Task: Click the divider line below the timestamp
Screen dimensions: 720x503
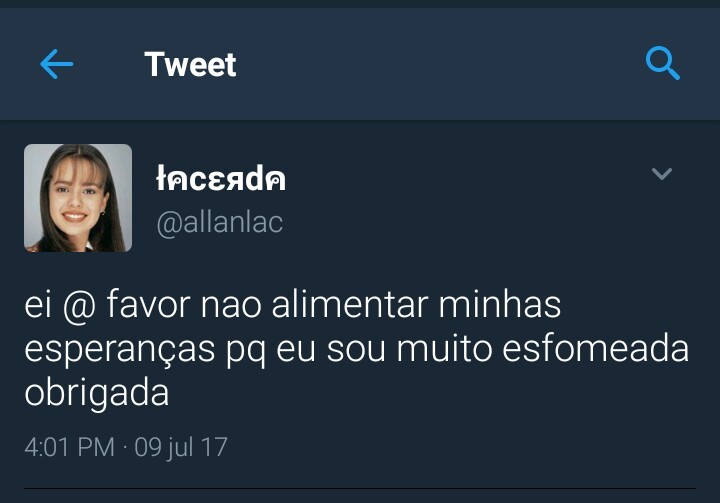Action: click(360, 488)
